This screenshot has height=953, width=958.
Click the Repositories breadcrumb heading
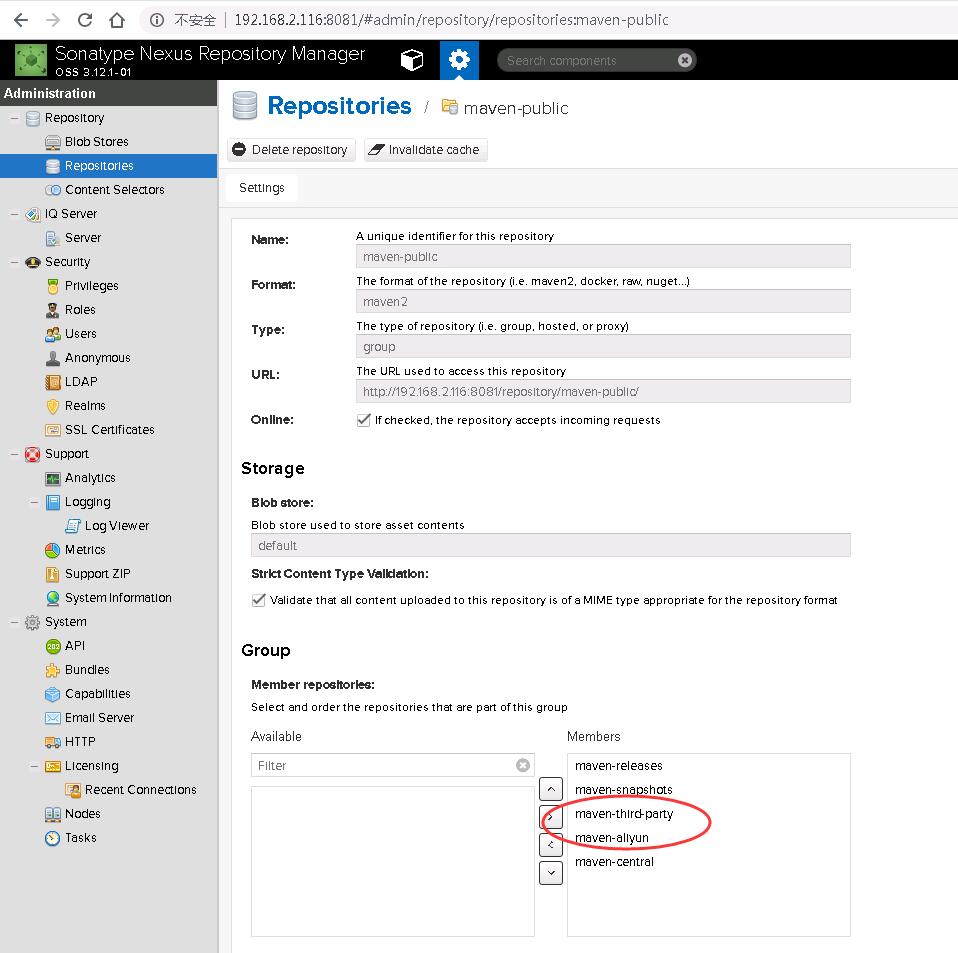[339, 106]
